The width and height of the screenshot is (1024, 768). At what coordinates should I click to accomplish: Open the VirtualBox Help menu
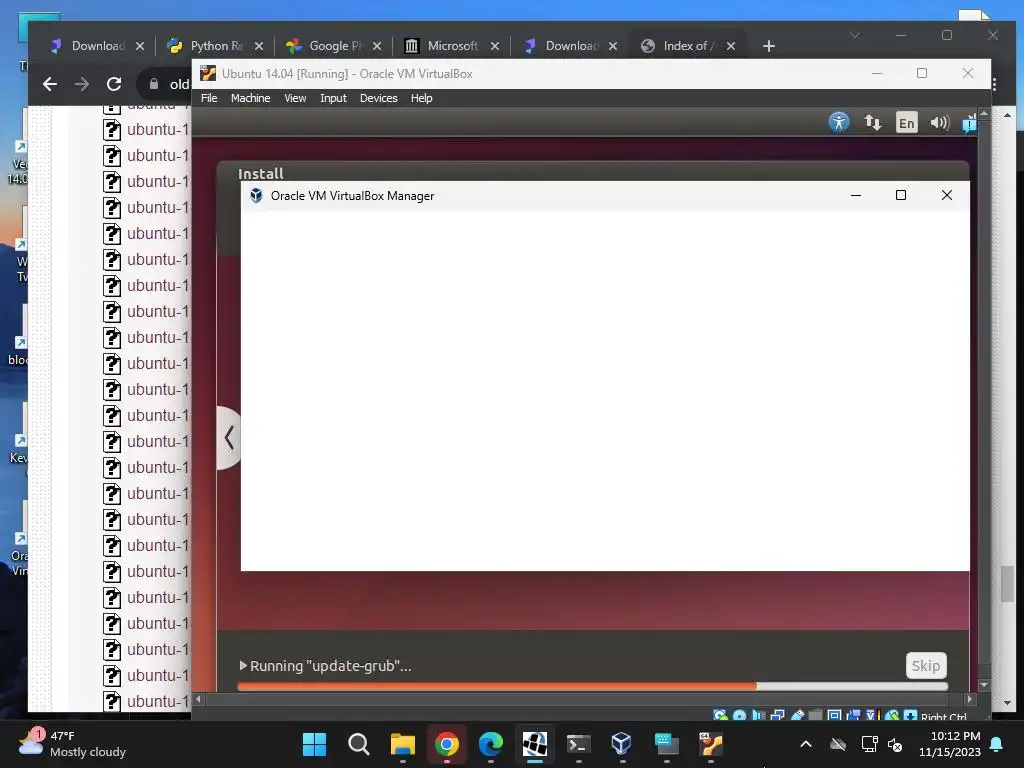click(x=421, y=98)
